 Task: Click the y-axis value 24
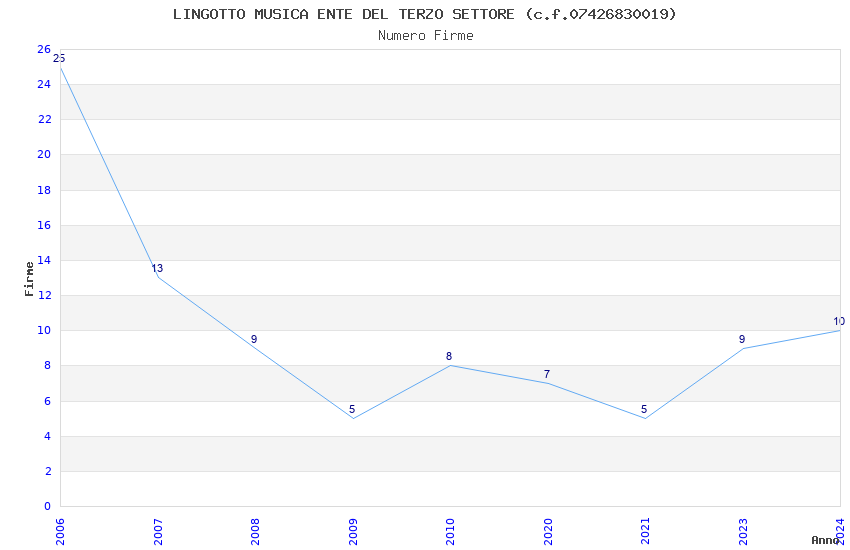44,84
